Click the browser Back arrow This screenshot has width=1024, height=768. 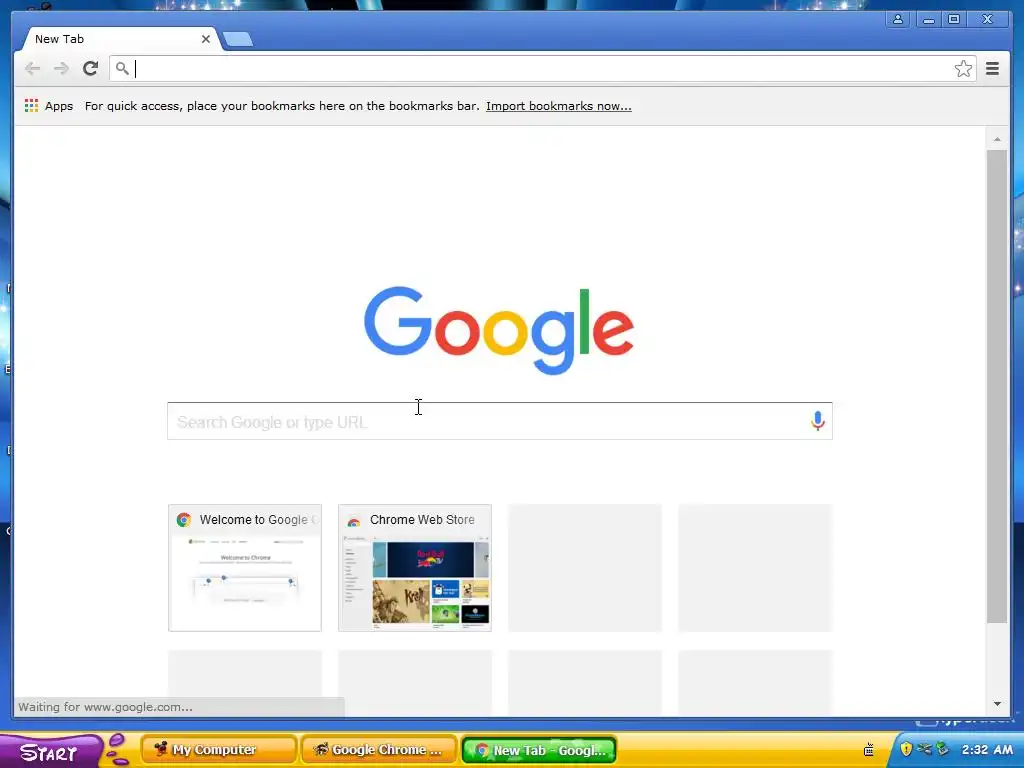tap(32, 69)
